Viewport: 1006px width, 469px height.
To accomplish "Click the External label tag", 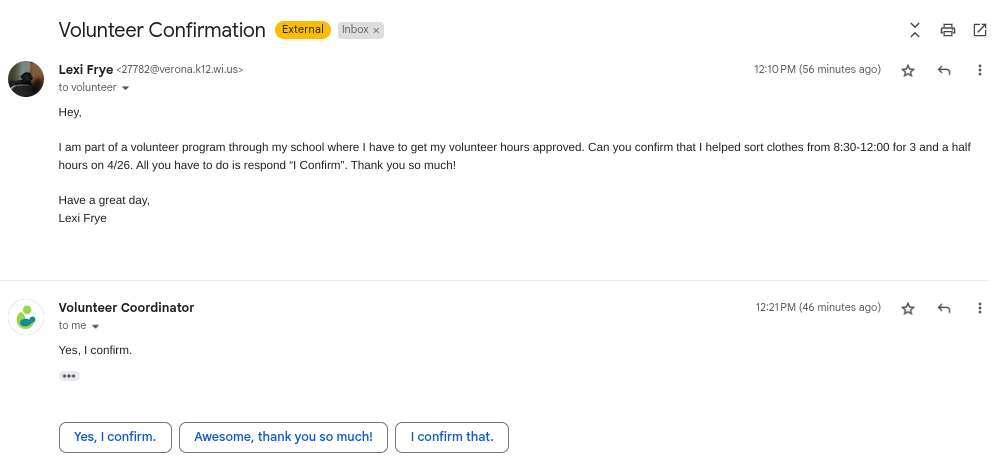I will pos(302,30).
